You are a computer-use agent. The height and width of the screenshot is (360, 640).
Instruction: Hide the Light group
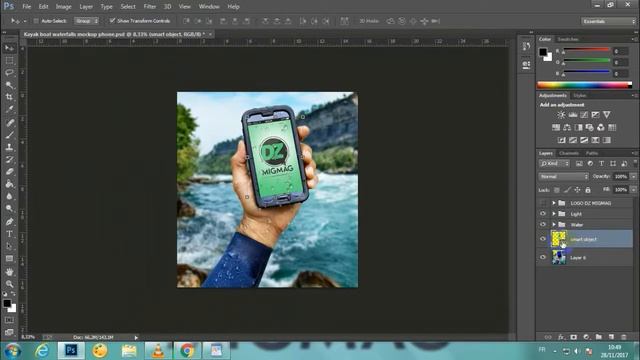[x=543, y=213]
